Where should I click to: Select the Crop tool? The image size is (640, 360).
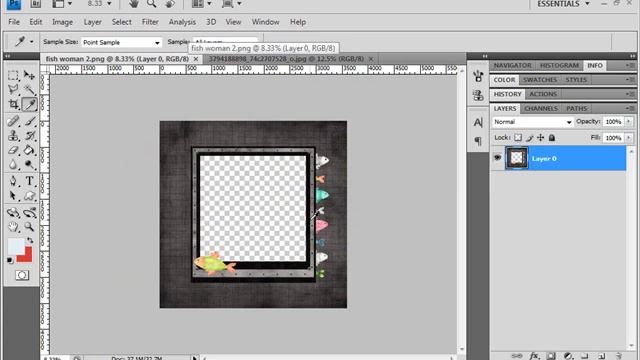[13, 104]
